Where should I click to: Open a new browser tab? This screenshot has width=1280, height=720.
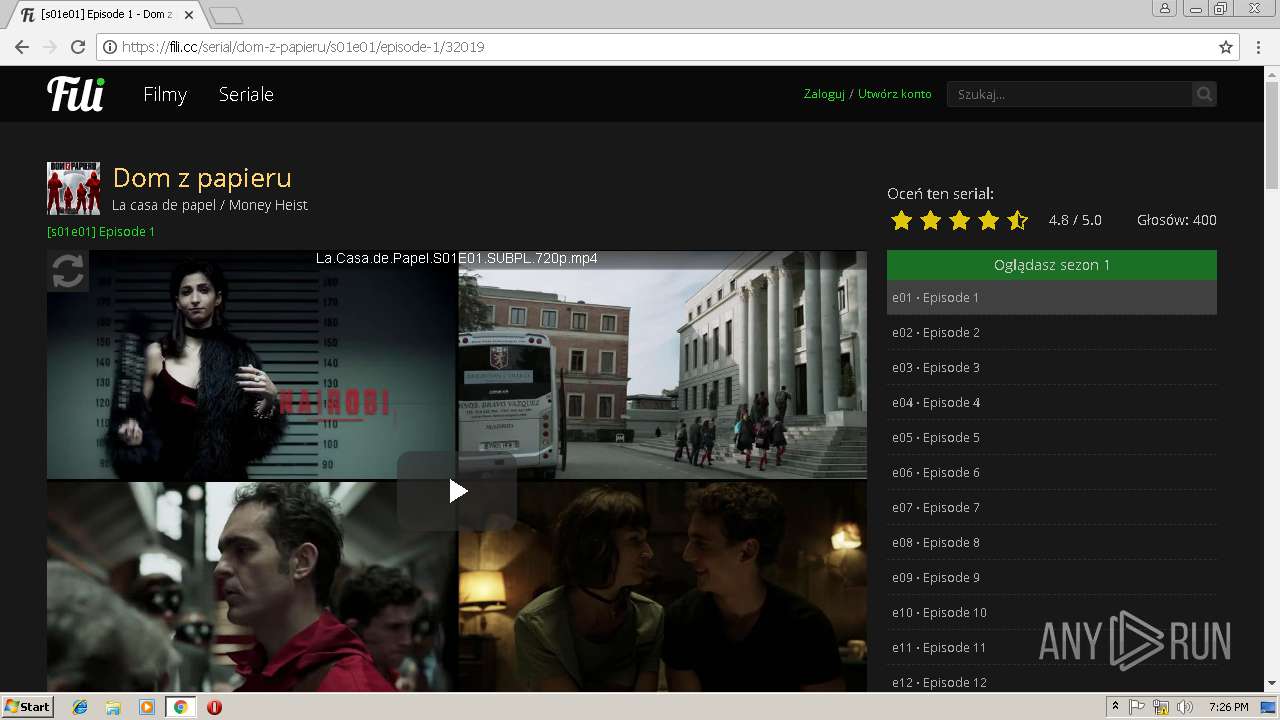[226, 15]
